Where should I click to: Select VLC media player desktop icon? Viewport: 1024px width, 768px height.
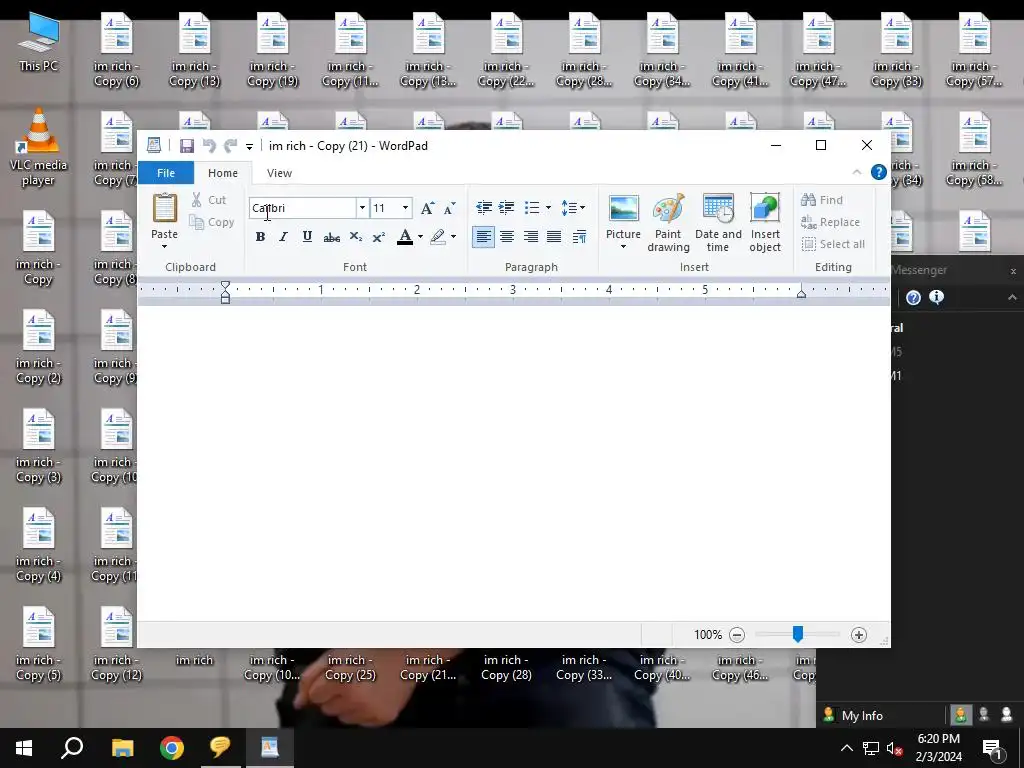click(x=38, y=148)
